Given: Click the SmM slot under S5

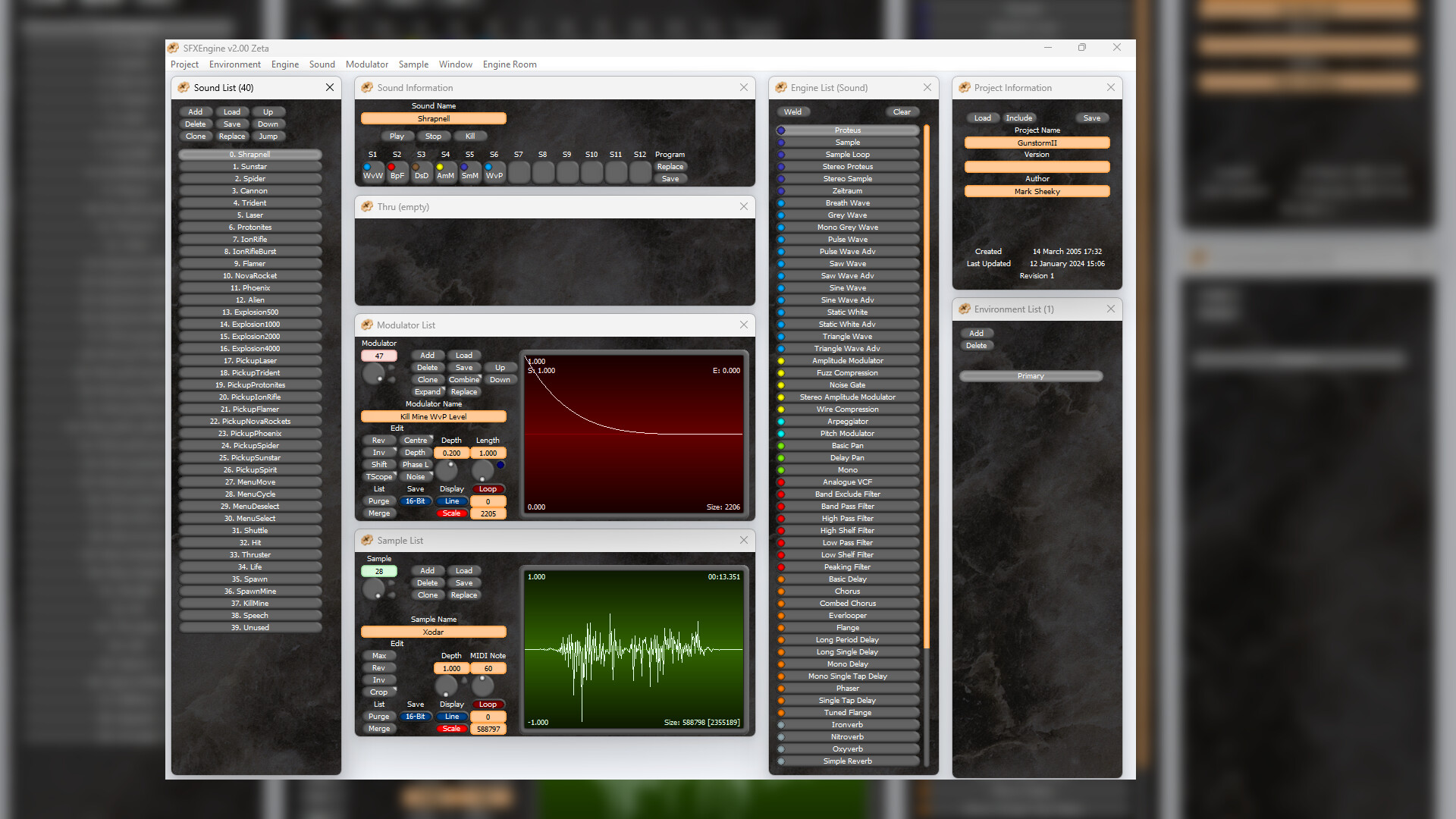Looking at the screenshot, I should (469, 173).
